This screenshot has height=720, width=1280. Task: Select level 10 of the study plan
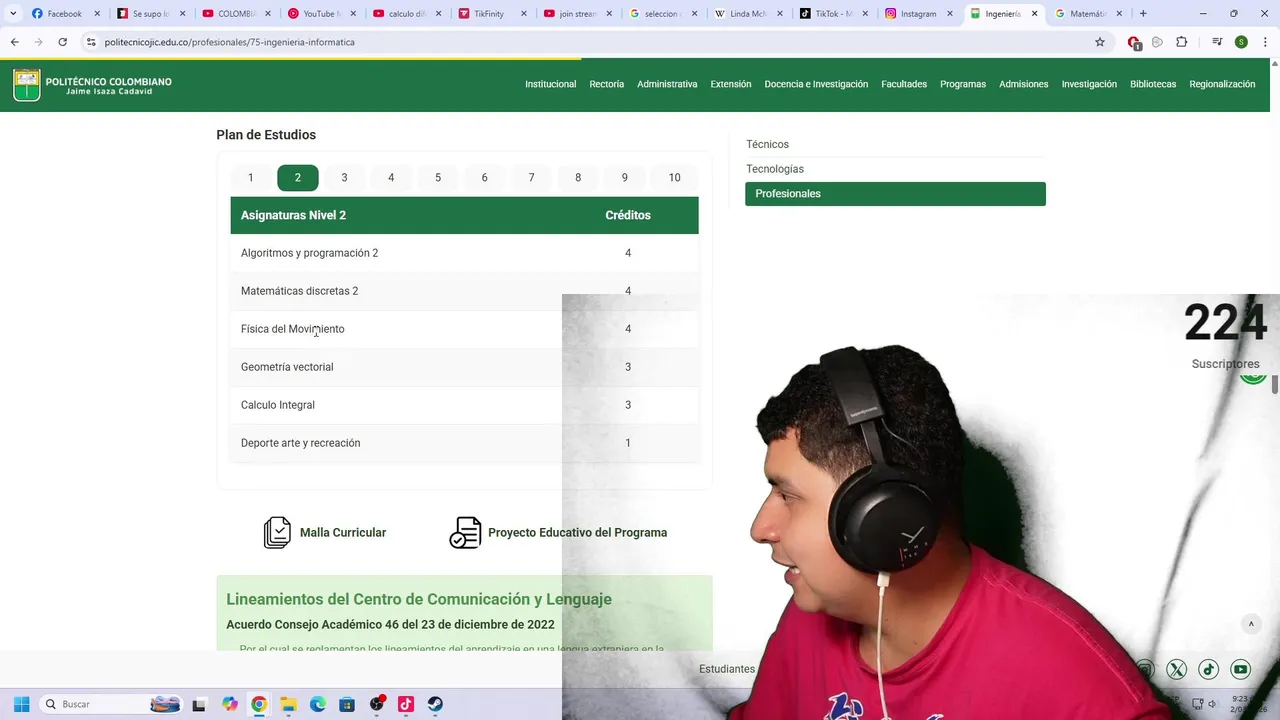click(x=675, y=178)
